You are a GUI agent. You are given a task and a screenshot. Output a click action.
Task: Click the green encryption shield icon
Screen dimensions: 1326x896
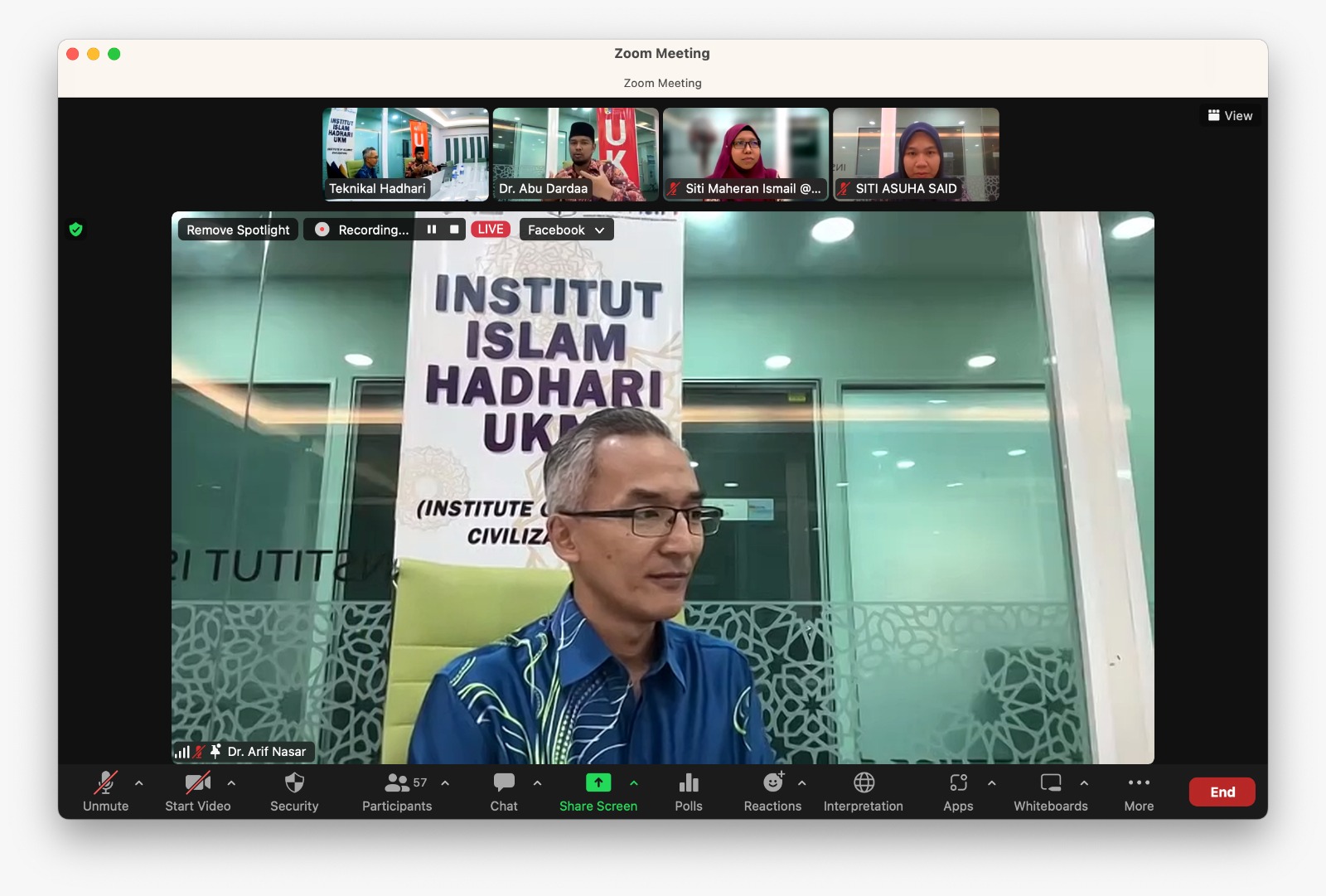[x=76, y=230]
